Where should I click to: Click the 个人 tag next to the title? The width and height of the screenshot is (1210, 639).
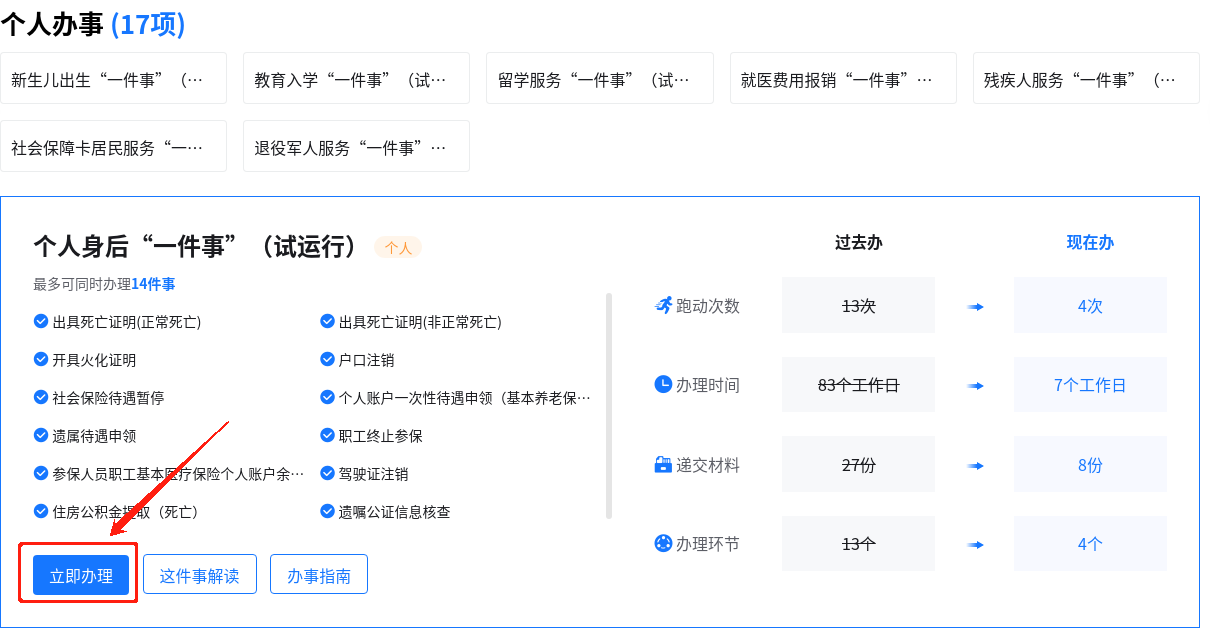pyautogui.click(x=398, y=248)
